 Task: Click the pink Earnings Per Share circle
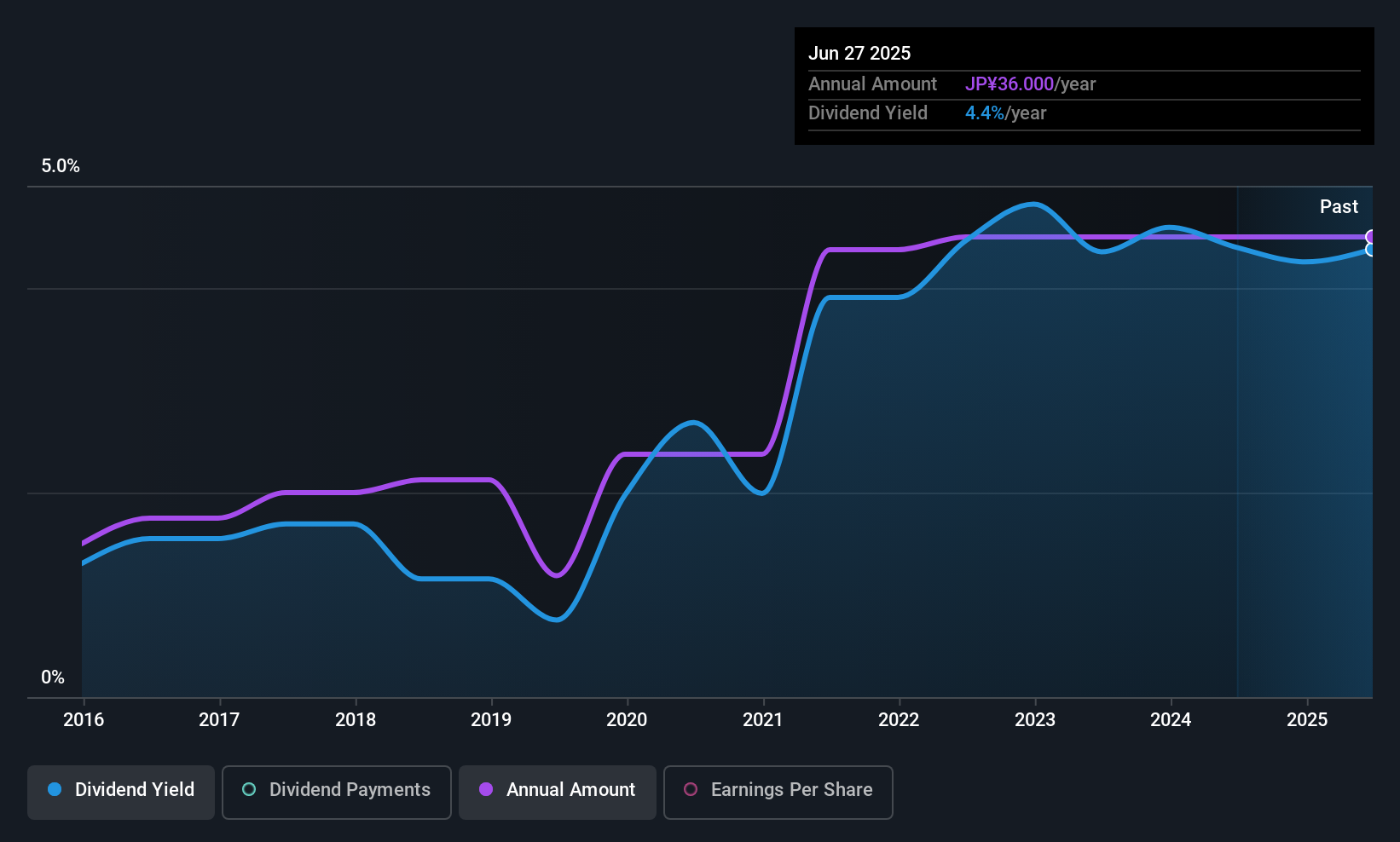(x=691, y=789)
